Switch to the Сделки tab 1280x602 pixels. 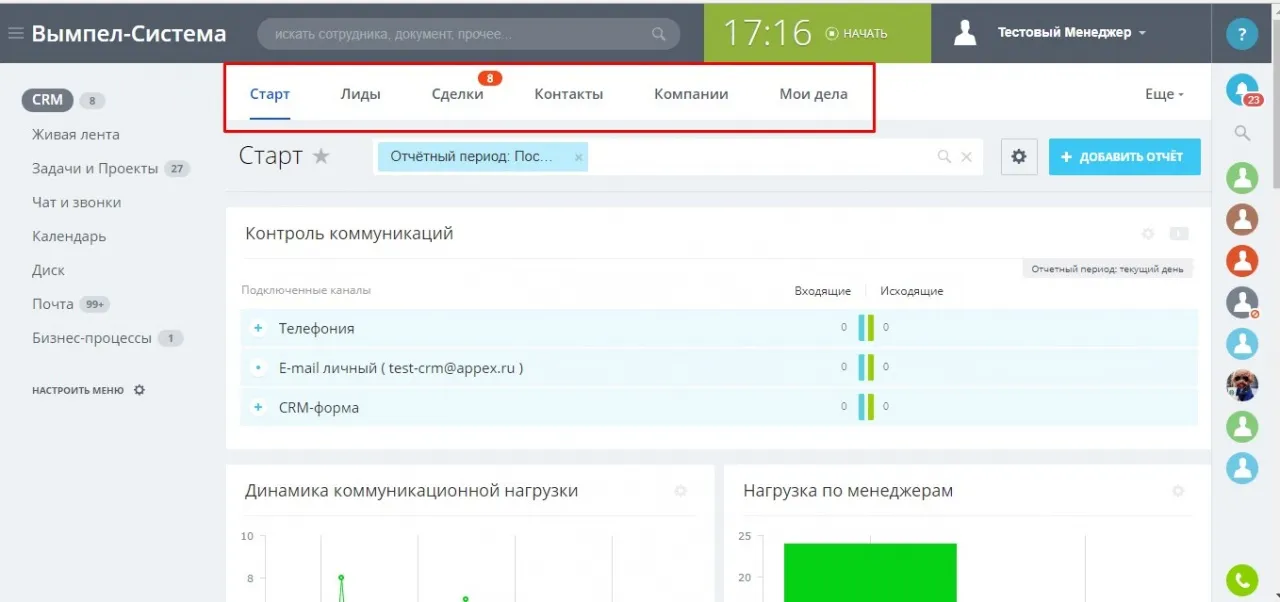(x=459, y=93)
